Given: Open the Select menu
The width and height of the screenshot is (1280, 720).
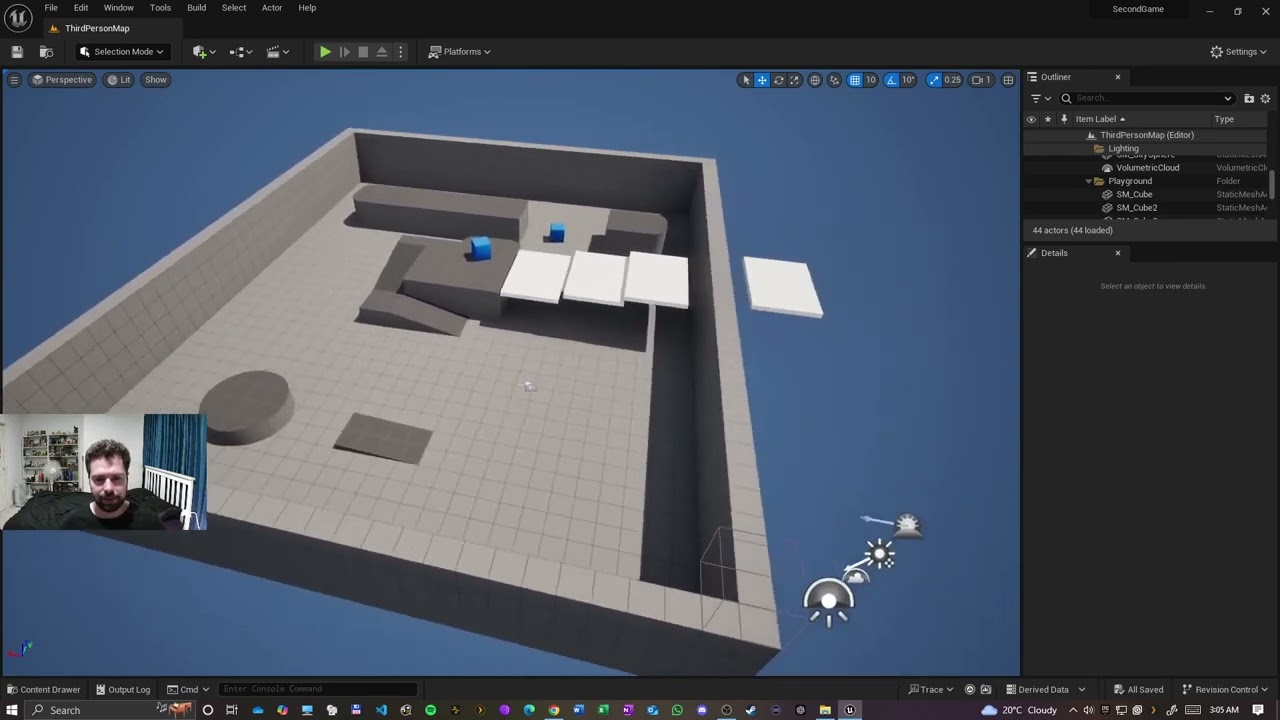Looking at the screenshot, I should point(234,8).
